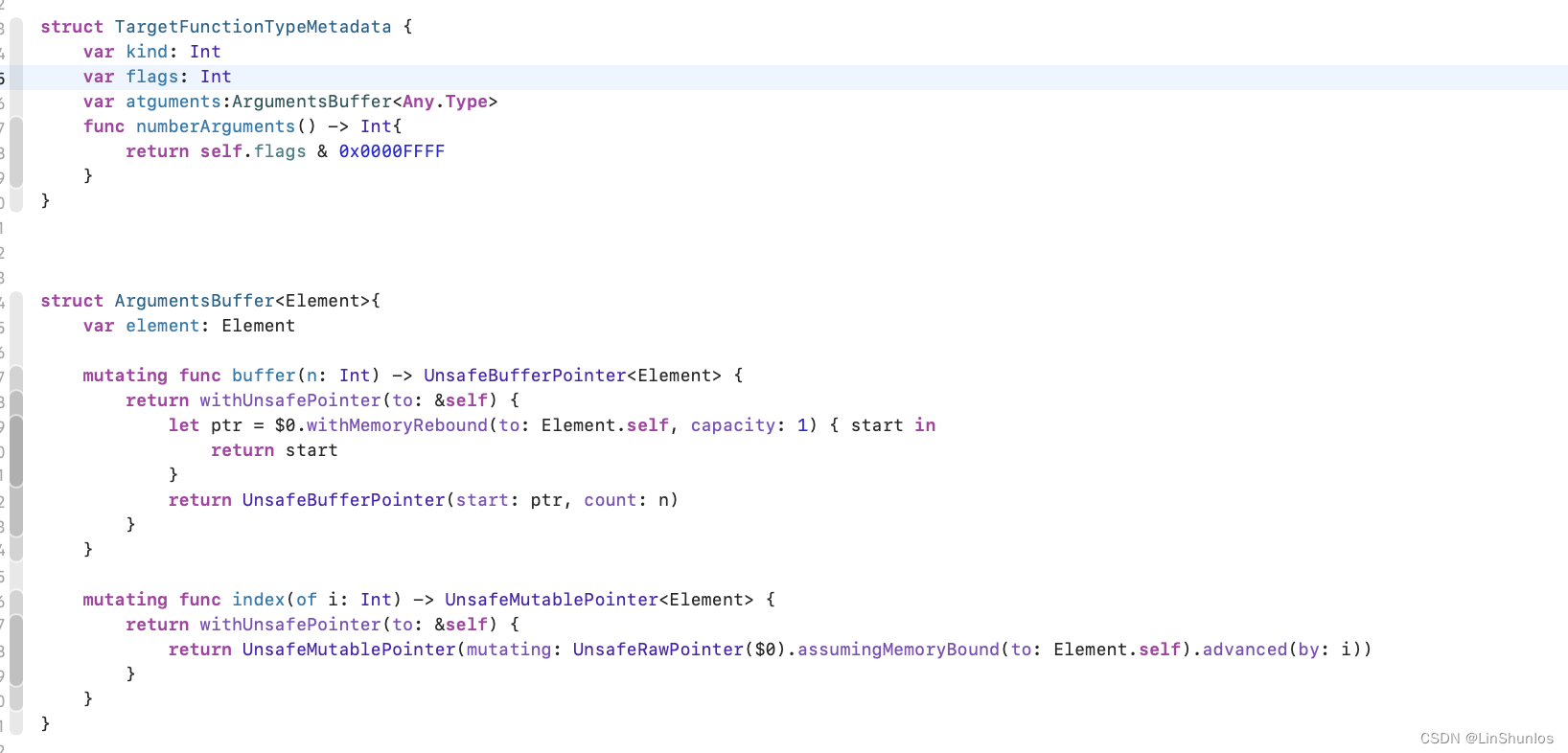Click 'flags' in the 'var flags: Int' line
This screenshot has height=753, width=1568.
[152, 77]
